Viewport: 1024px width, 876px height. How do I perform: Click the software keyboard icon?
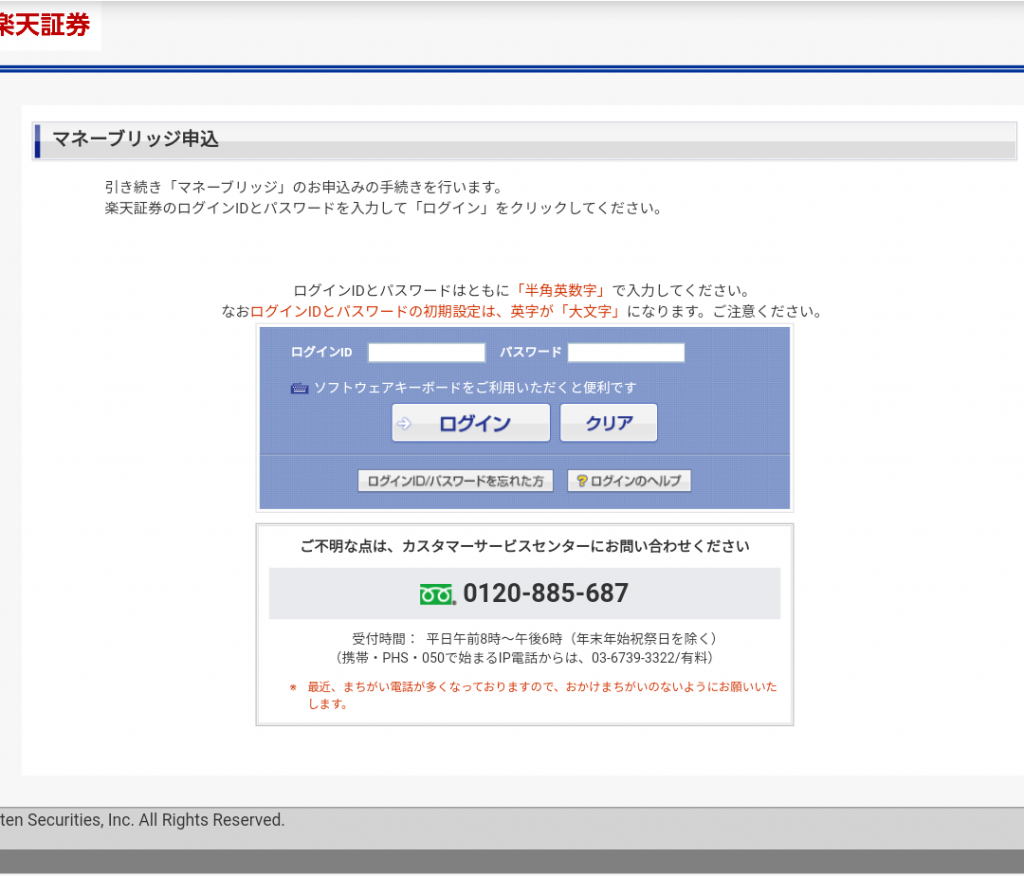299,388
